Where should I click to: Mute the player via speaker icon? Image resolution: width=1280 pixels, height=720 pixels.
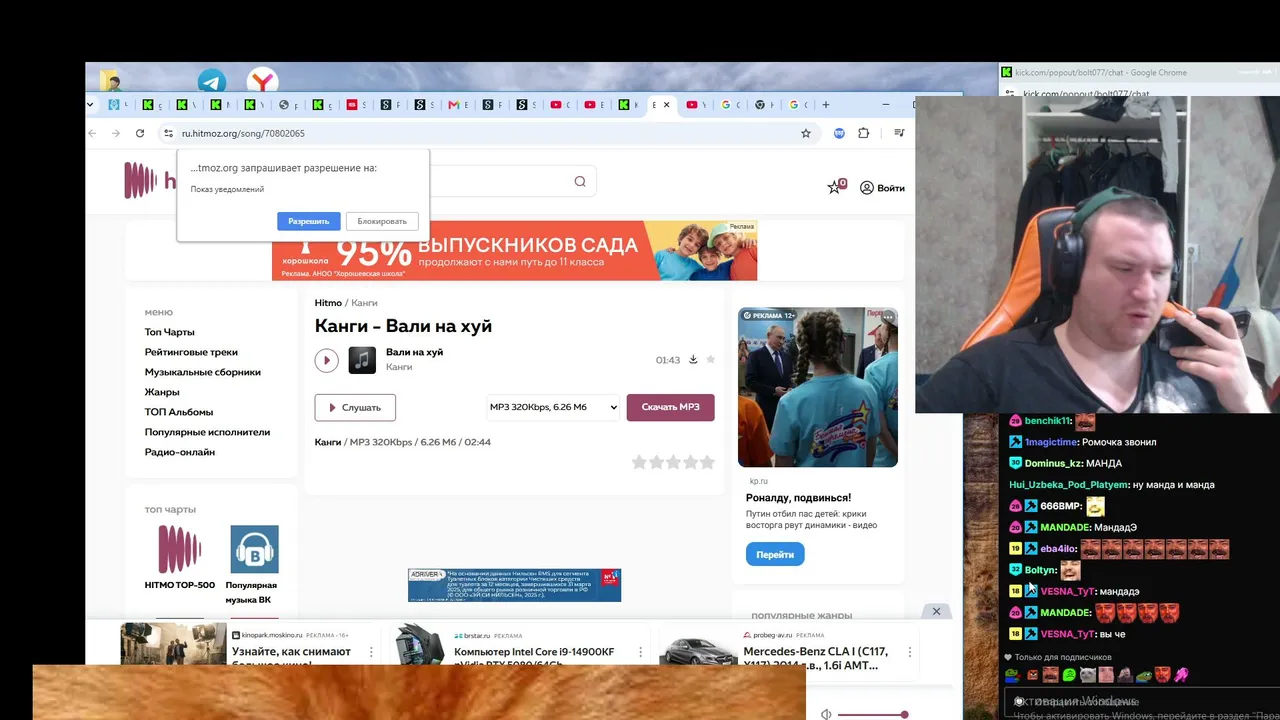826,714
